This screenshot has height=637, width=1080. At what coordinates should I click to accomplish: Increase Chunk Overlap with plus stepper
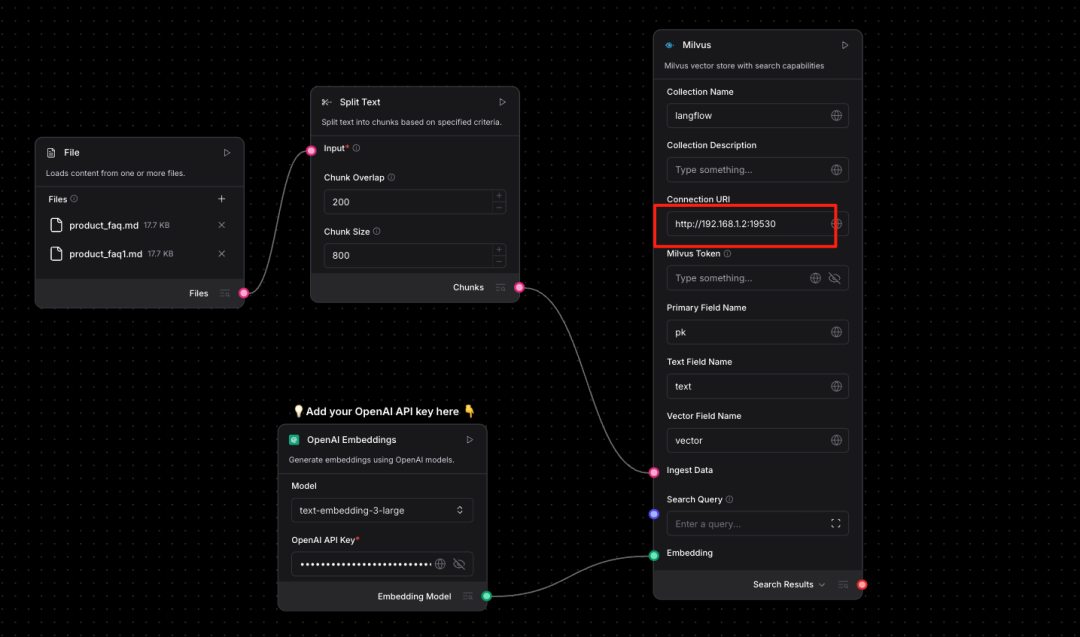point(499,196)
